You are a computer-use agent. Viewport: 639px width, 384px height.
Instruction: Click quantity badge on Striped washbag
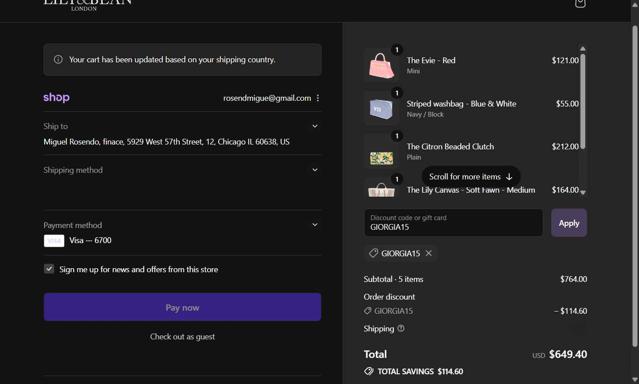click(x=397, y=93)
